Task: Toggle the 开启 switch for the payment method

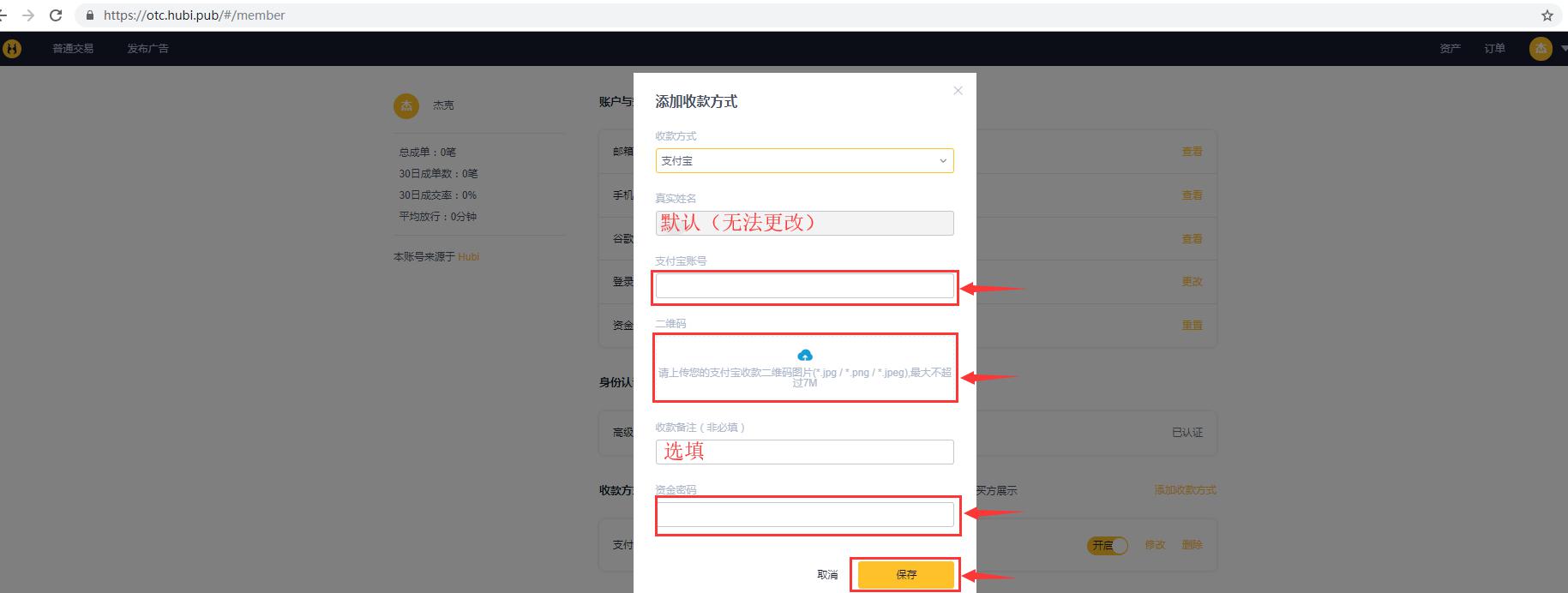Action: 1108,545
